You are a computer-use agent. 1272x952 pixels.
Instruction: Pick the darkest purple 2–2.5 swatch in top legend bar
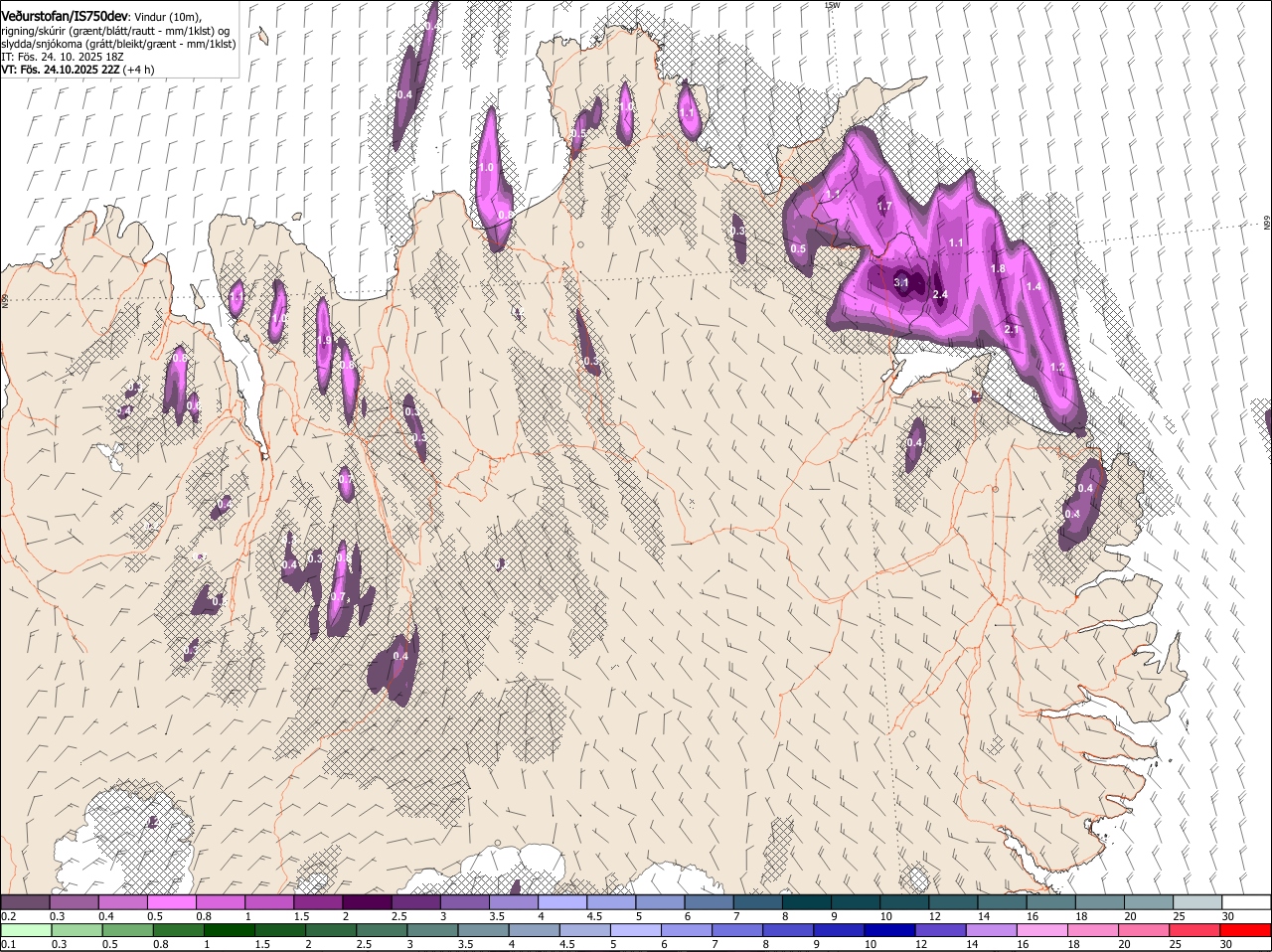[x=368, y=902]
